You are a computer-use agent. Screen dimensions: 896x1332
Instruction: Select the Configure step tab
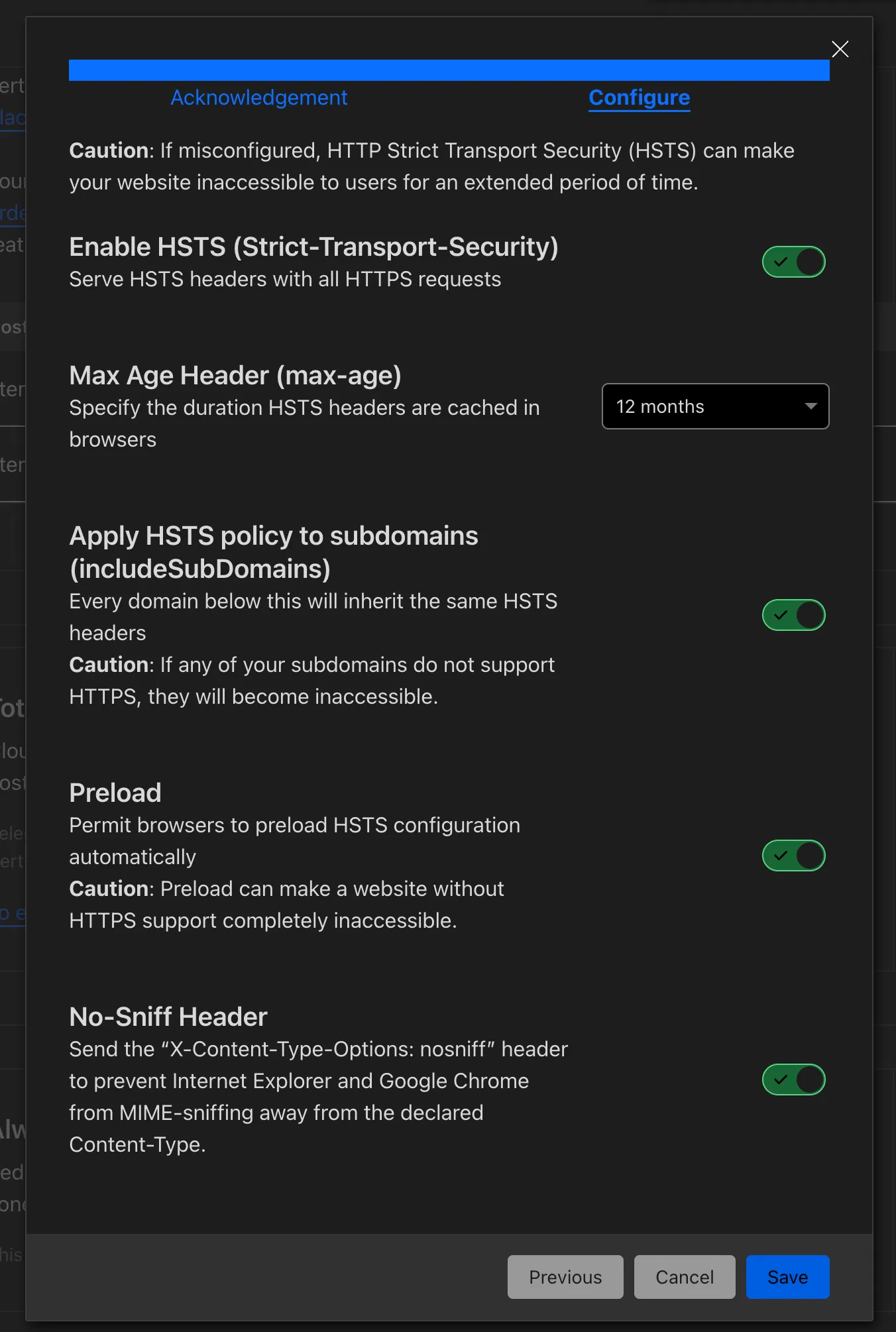tap(640, 97)
